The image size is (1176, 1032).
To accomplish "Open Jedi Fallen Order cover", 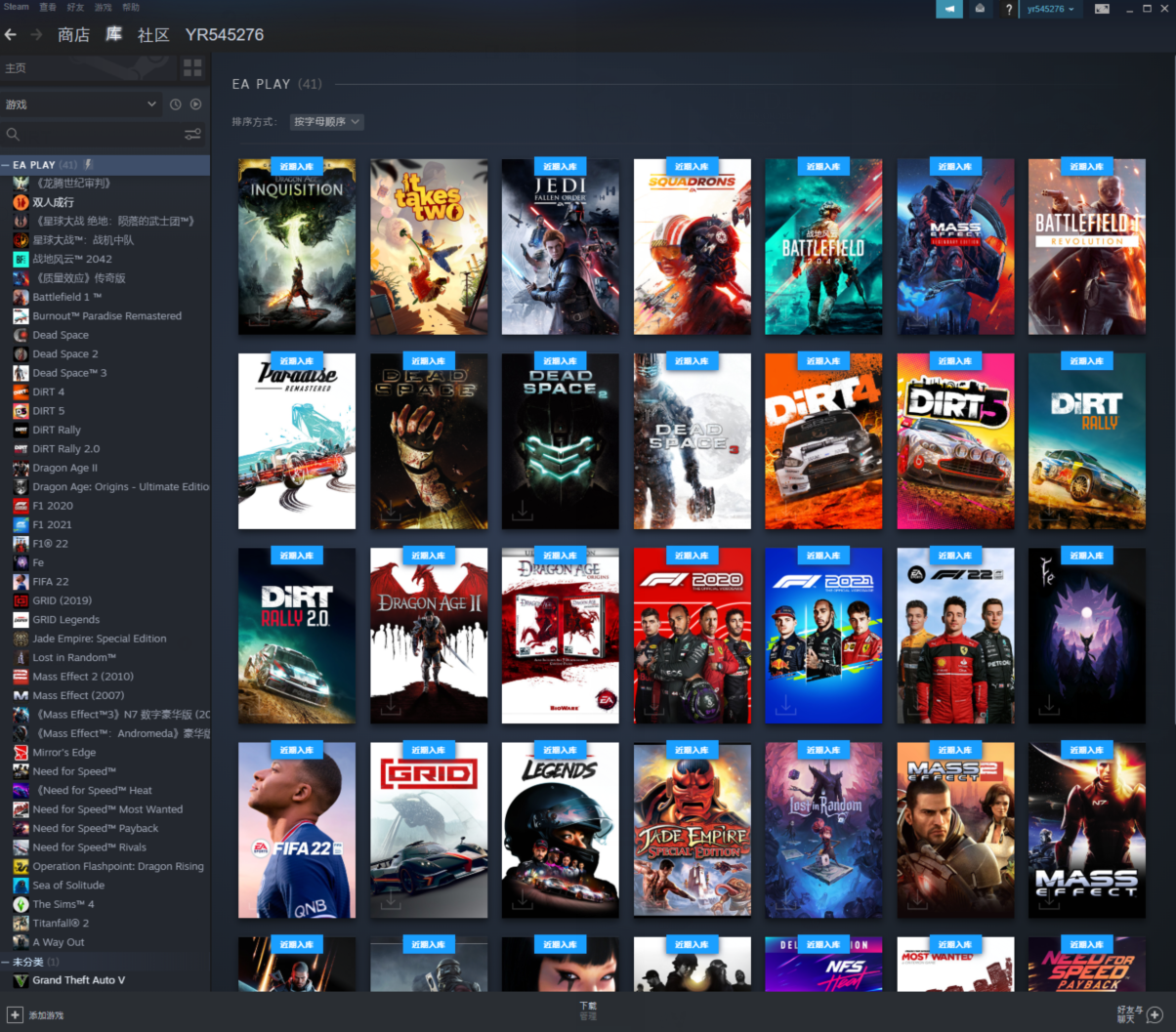I will coord(561,247).
